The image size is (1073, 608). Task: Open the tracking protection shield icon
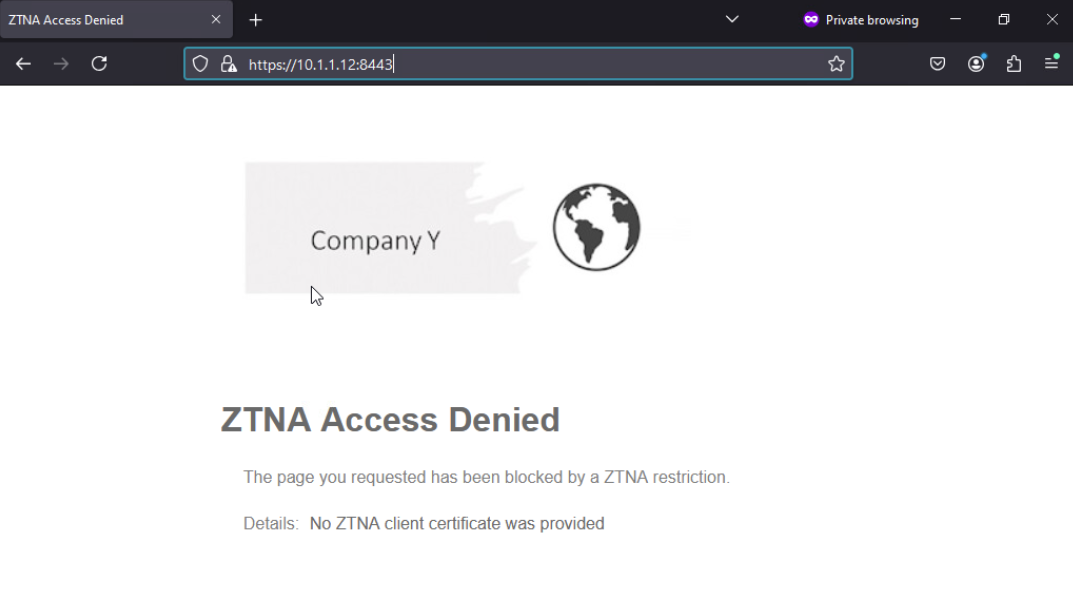(x=200, y=63)
